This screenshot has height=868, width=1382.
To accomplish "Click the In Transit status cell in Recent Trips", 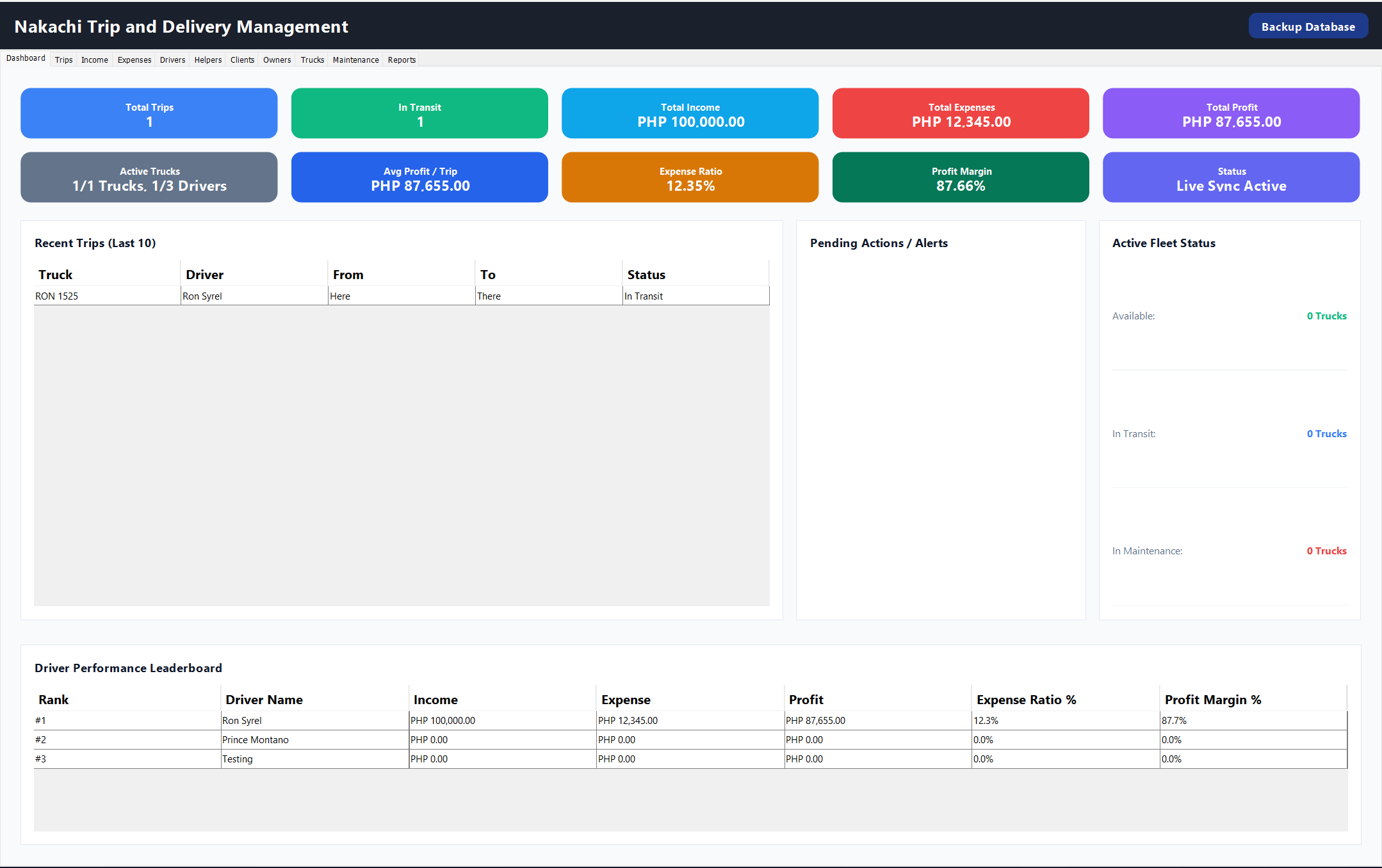I will pyautogui.click(x=696, y=296).
